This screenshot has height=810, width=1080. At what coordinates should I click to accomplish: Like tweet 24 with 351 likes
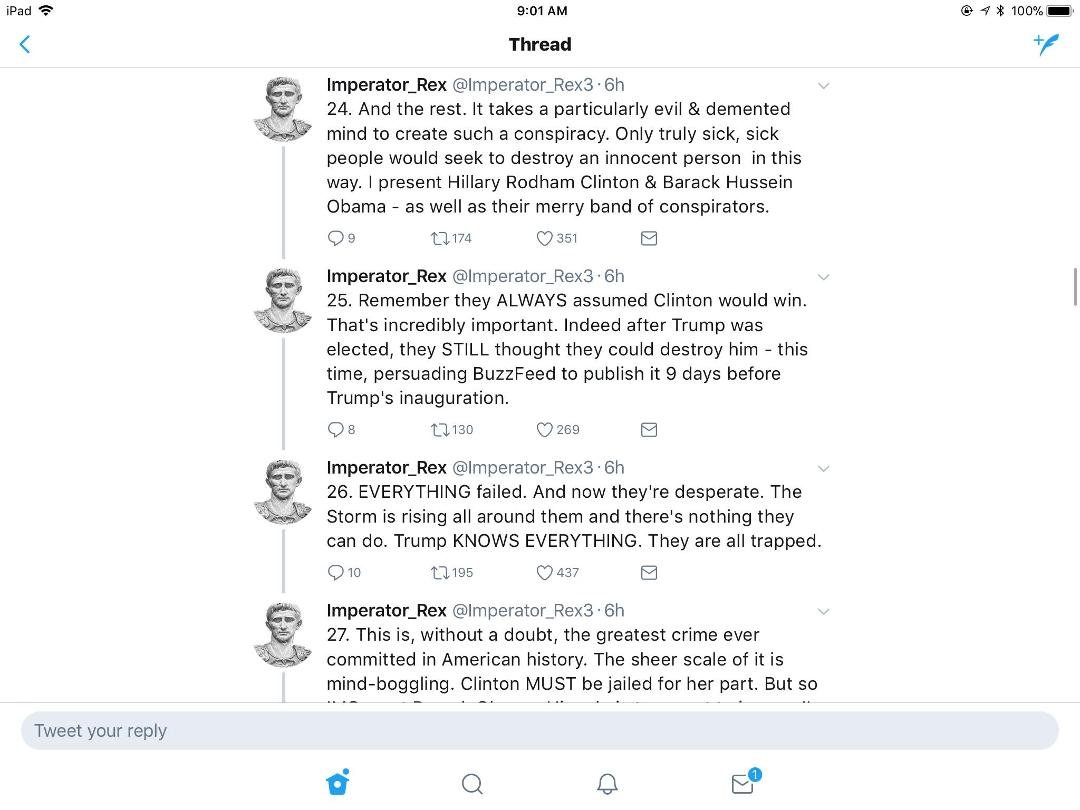click(544, 238)
